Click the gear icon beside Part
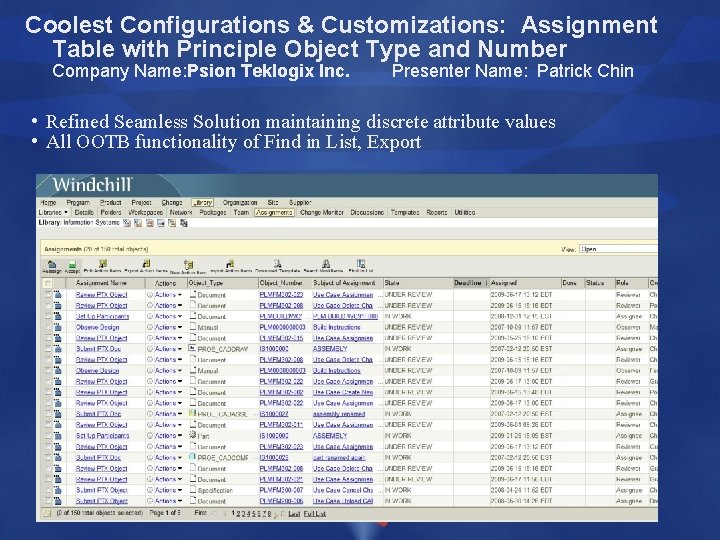 pyautogui.click(x=193, y=435)
